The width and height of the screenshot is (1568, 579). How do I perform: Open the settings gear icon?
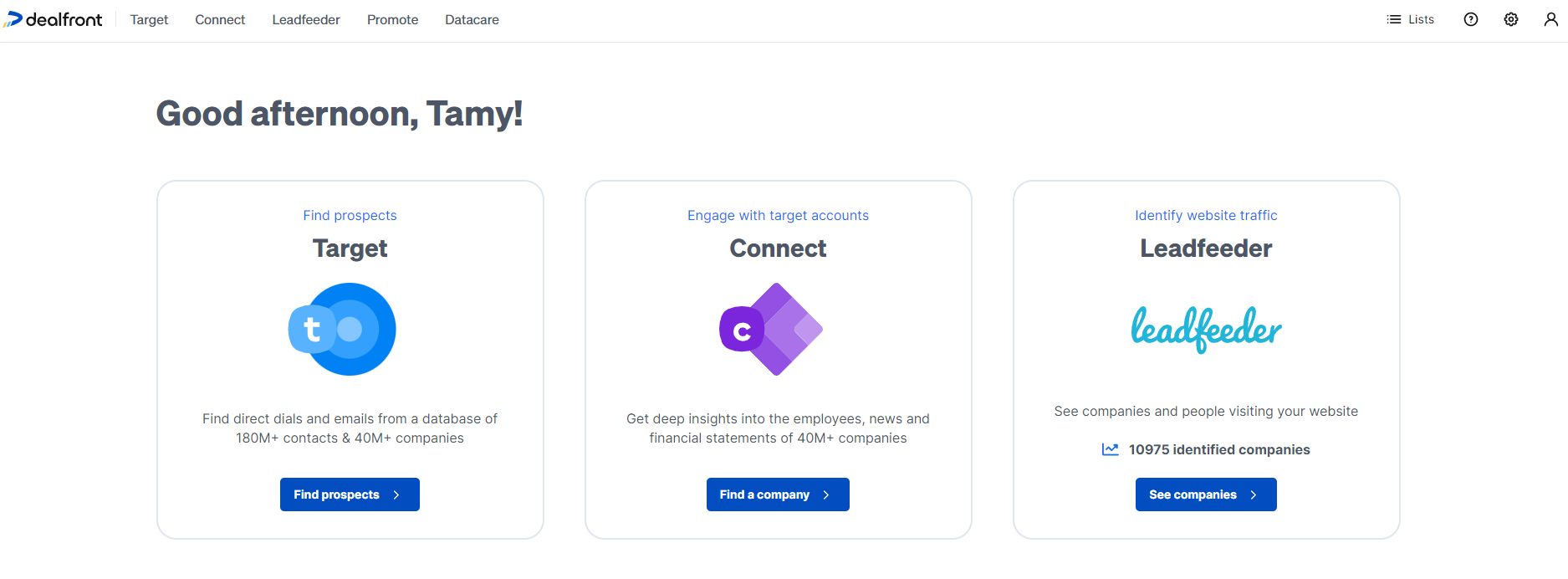[x=1510, y=19]
